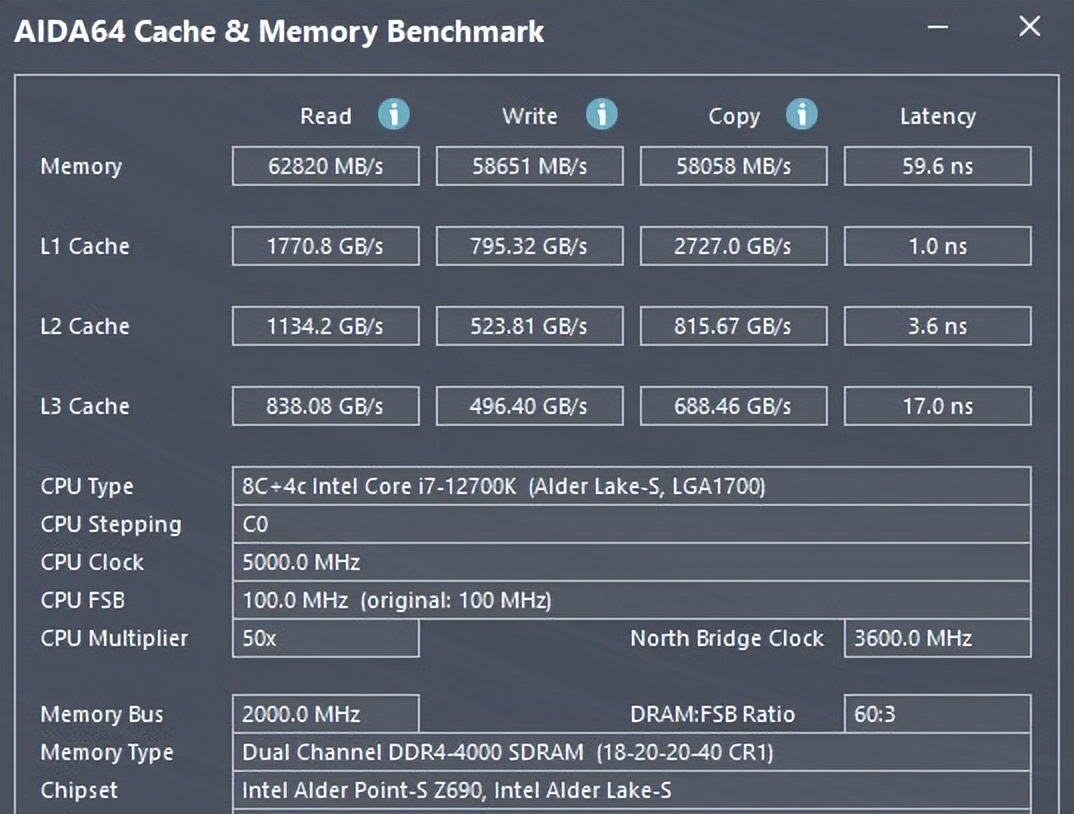Click the L3 Cache Read 838.08 GB/s box
Image resolution: width=1074 pixels, height=814 pixels.
point(325,406)
